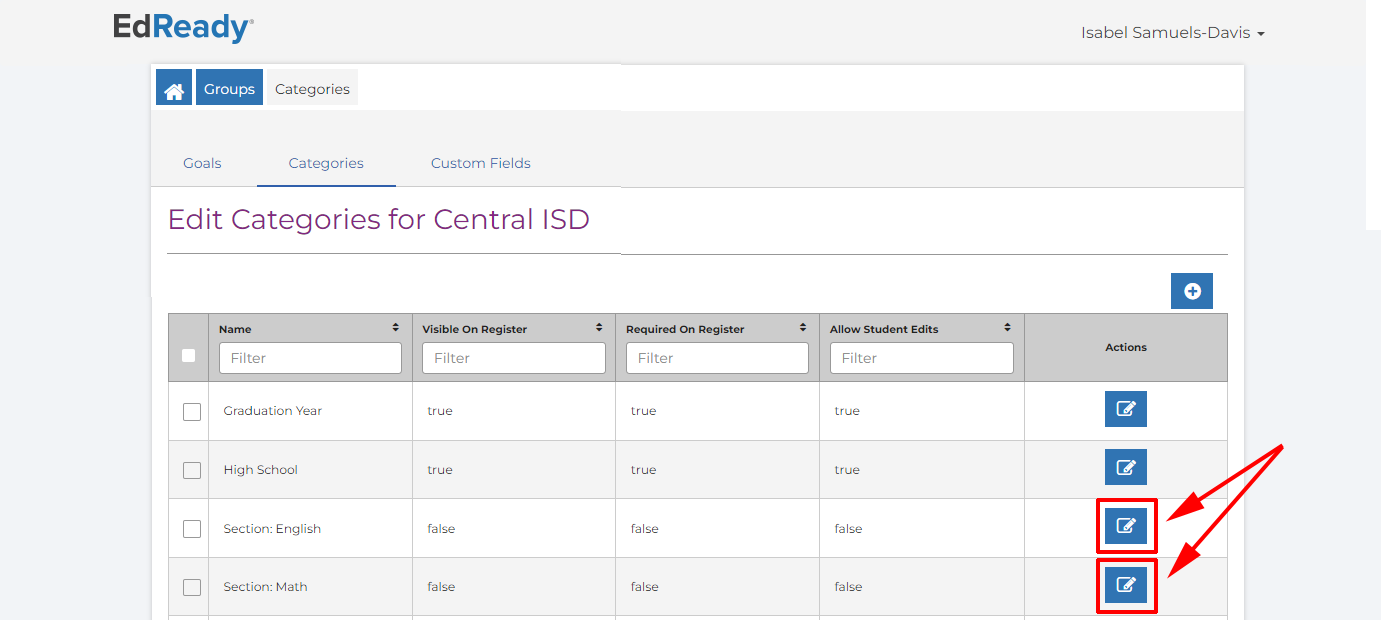Edit the Section: English category
Screen dimensions: 1381x620
(x=1126, y=525)
